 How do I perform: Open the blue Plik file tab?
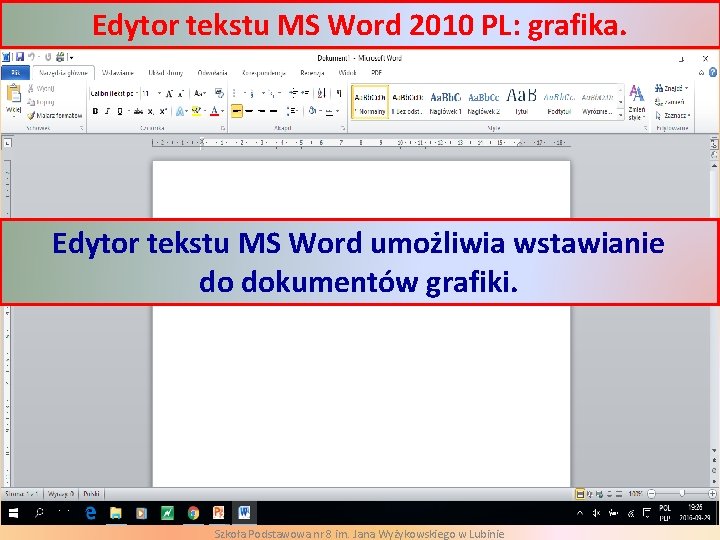(16, 73)
